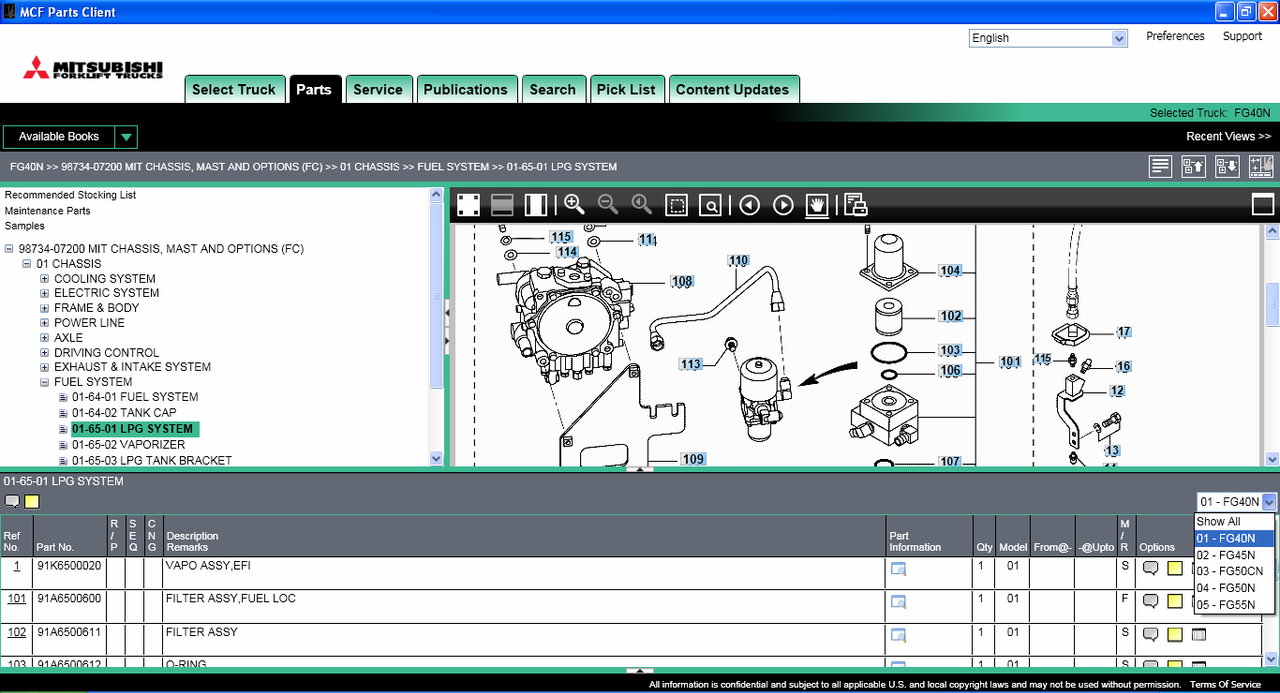Click yellow note square in VAPO ASSY,EFI row
Viewport: 1280px width, 693px height.
click(x=1175, y=568)
